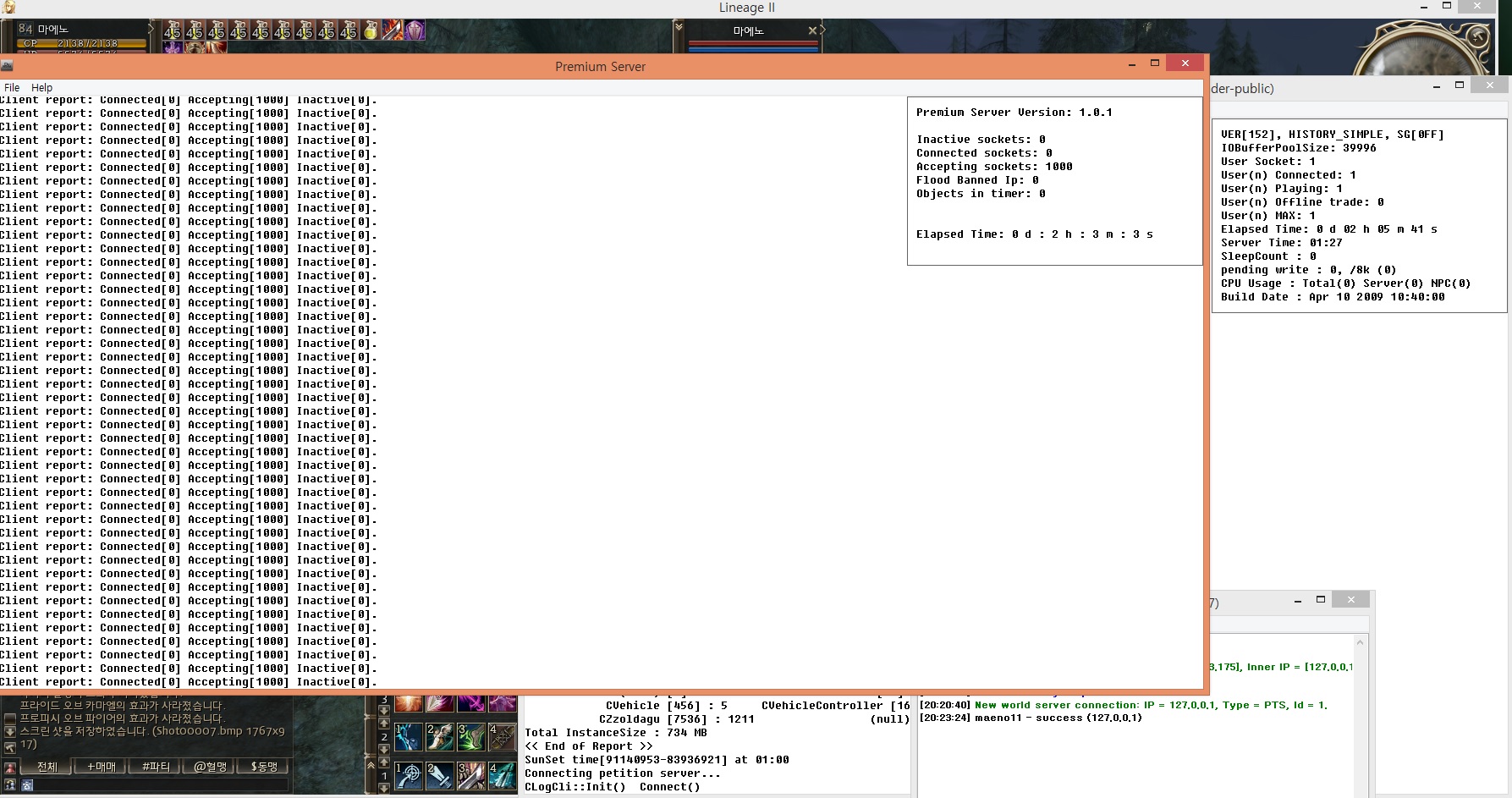
Task: Click the yellow potion buff icon
Action: click(x=371, y=31)
